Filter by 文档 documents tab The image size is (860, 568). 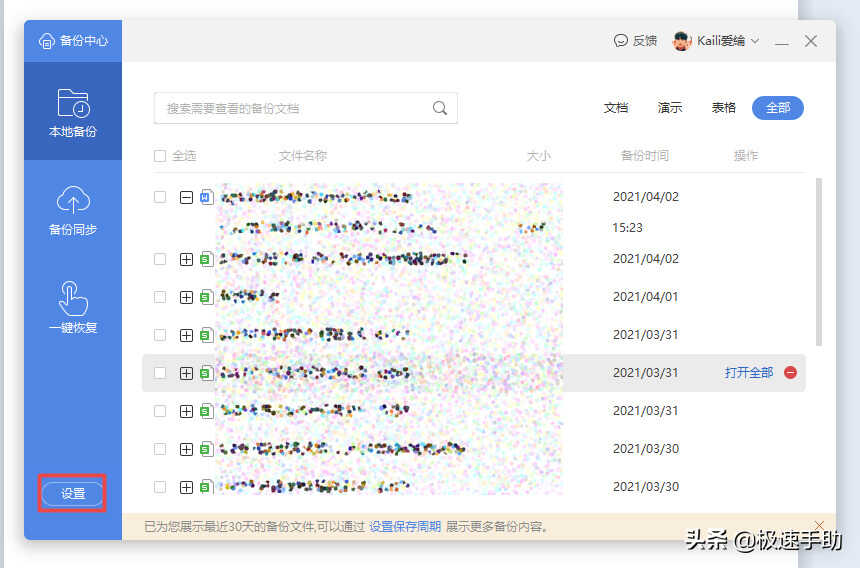point(616,108)
